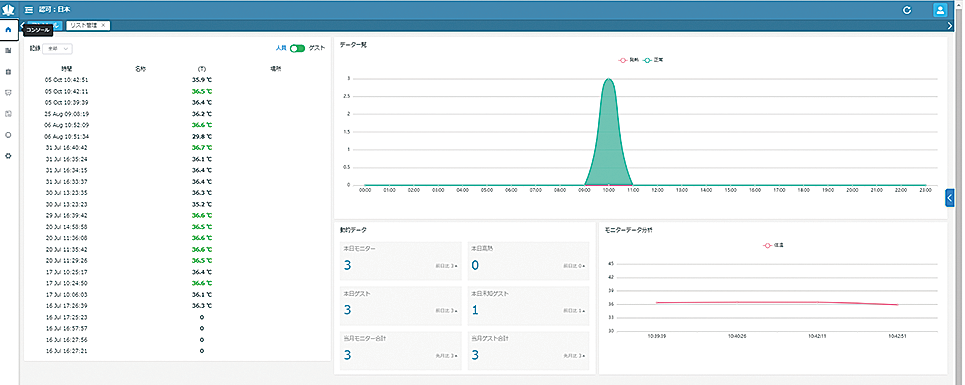The height and width of the screenshot is (385, 965).
Task: Open the face-shaped icon in the sidebar
Action: (8, 93)
